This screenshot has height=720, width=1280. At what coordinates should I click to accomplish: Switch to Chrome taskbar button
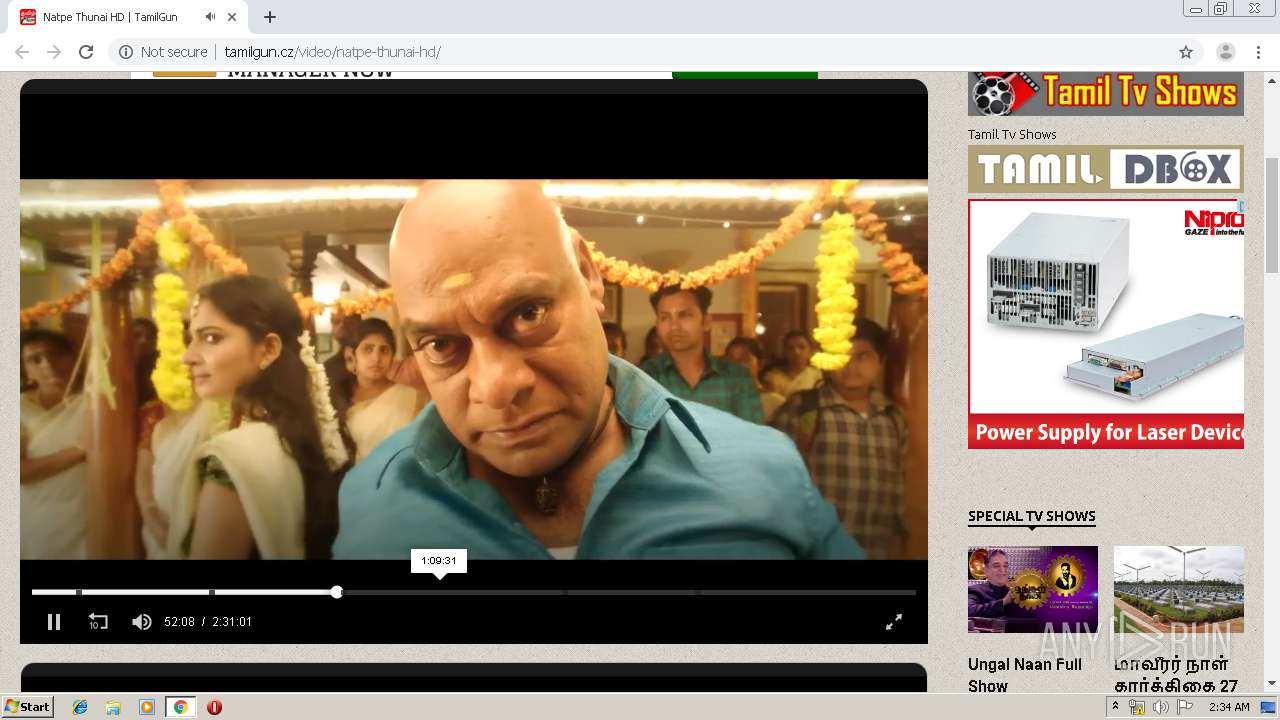click(180, 707)
